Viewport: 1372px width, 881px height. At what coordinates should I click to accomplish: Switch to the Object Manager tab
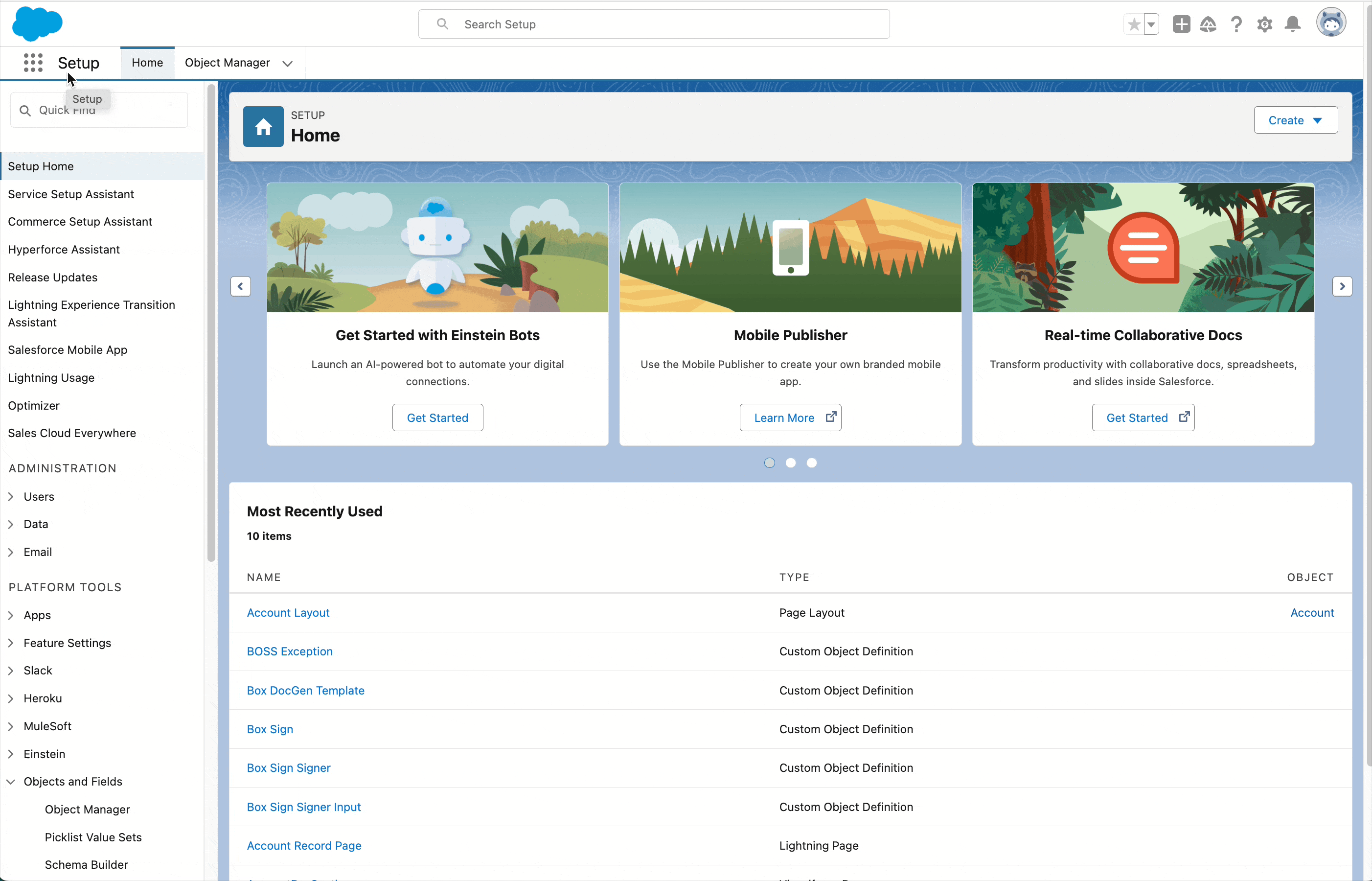(227, 62)
